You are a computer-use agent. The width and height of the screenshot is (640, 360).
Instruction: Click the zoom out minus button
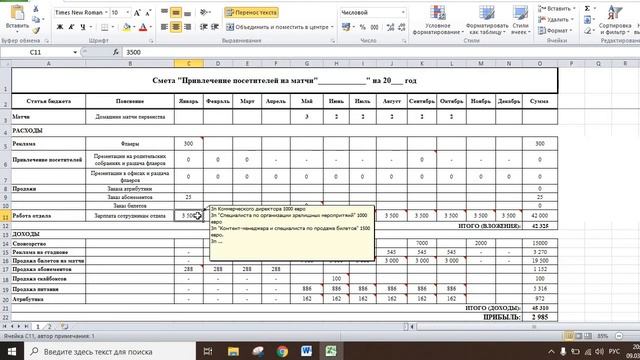(619, 336)
